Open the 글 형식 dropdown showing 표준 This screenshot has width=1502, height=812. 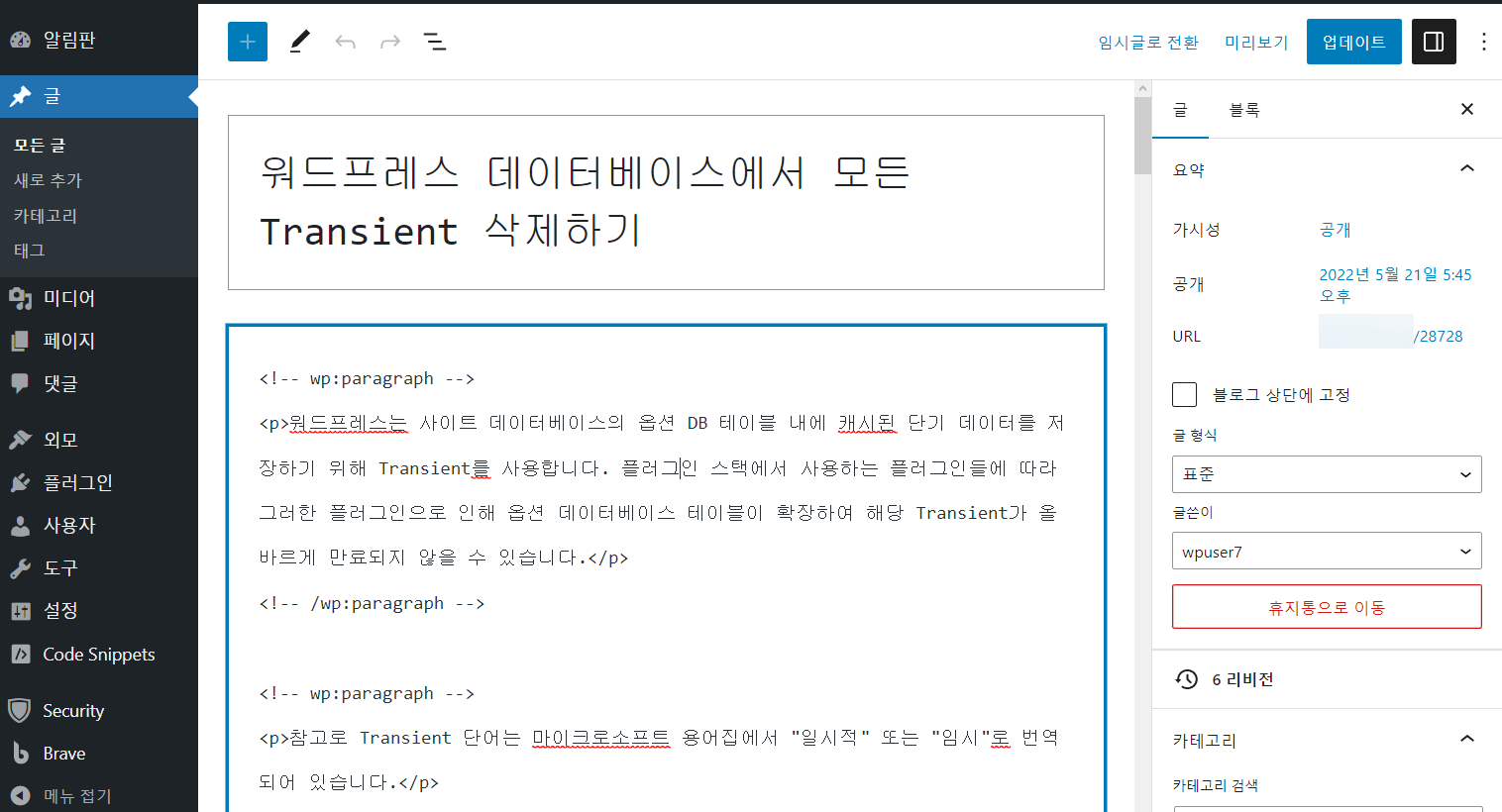[1327, 474]
